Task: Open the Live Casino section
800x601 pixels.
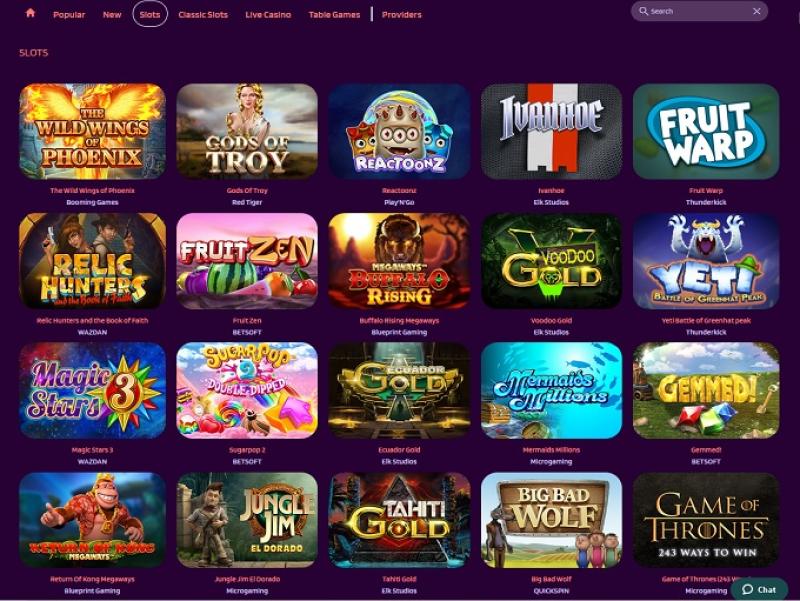Action: click(268, 15)
